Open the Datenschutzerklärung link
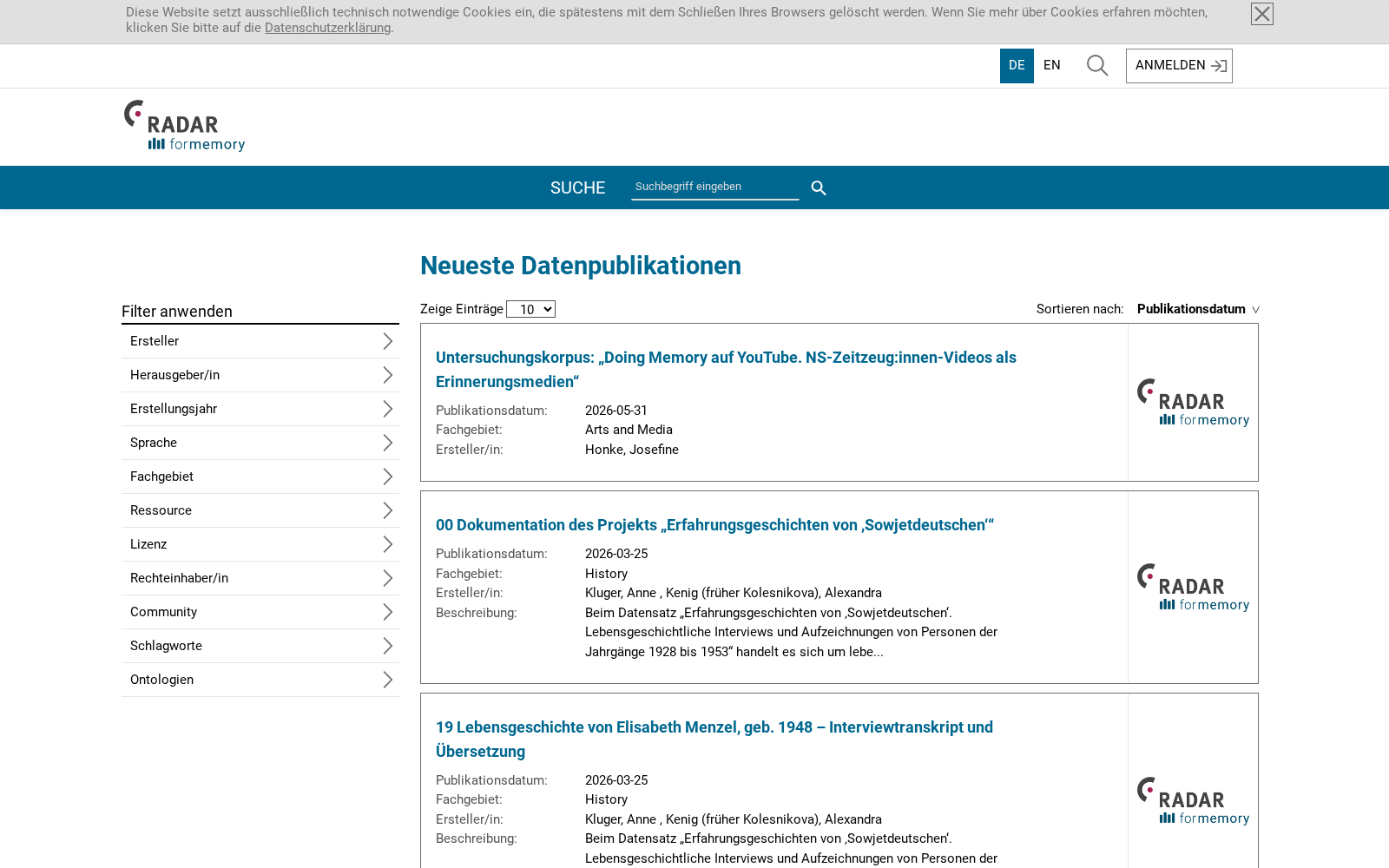Screen dimensions: 1389x868 click(x=327, y=28)
